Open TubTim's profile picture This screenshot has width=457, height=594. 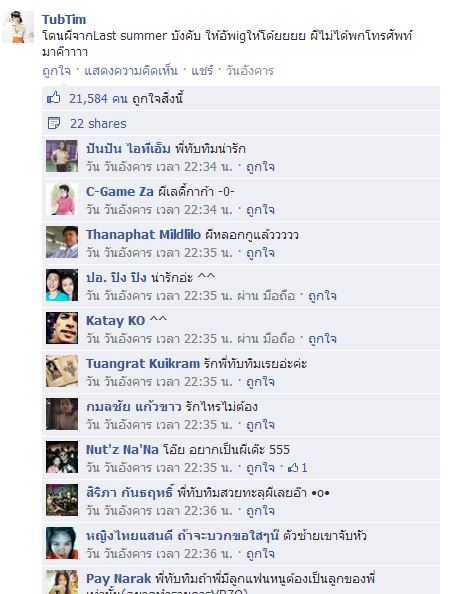tap(18, 27)
